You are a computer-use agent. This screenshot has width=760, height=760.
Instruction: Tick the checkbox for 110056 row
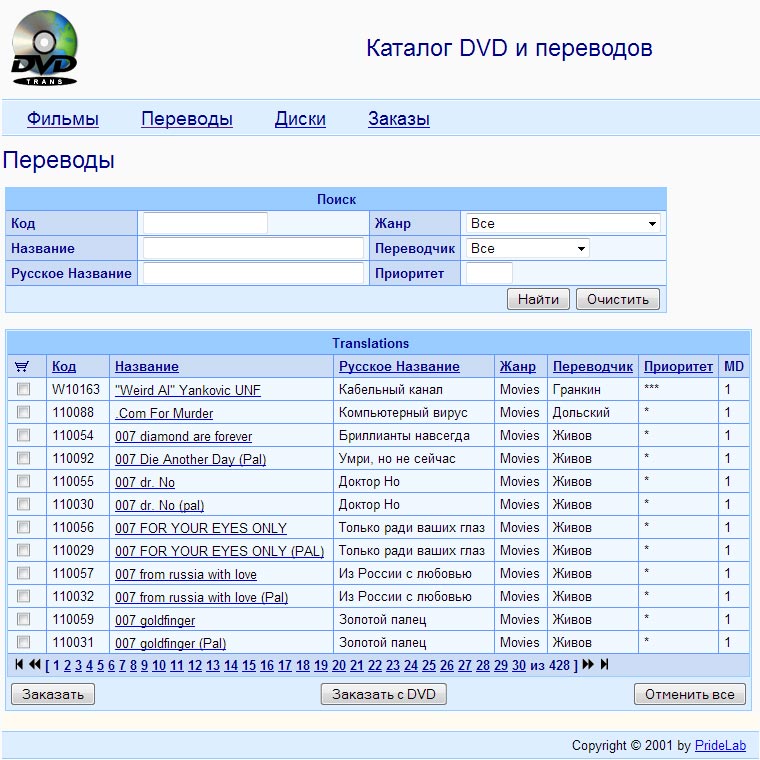[x=23, y=527]
